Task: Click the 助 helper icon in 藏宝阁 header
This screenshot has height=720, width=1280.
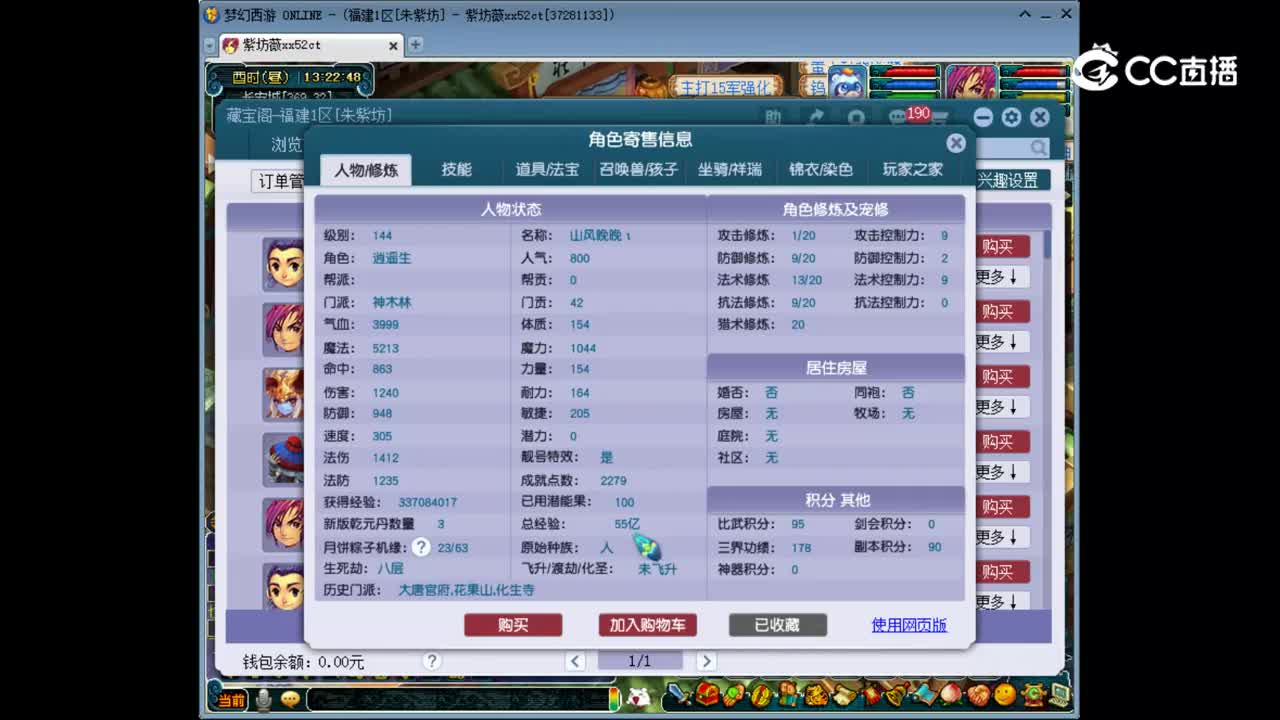Action: [773, 117]
